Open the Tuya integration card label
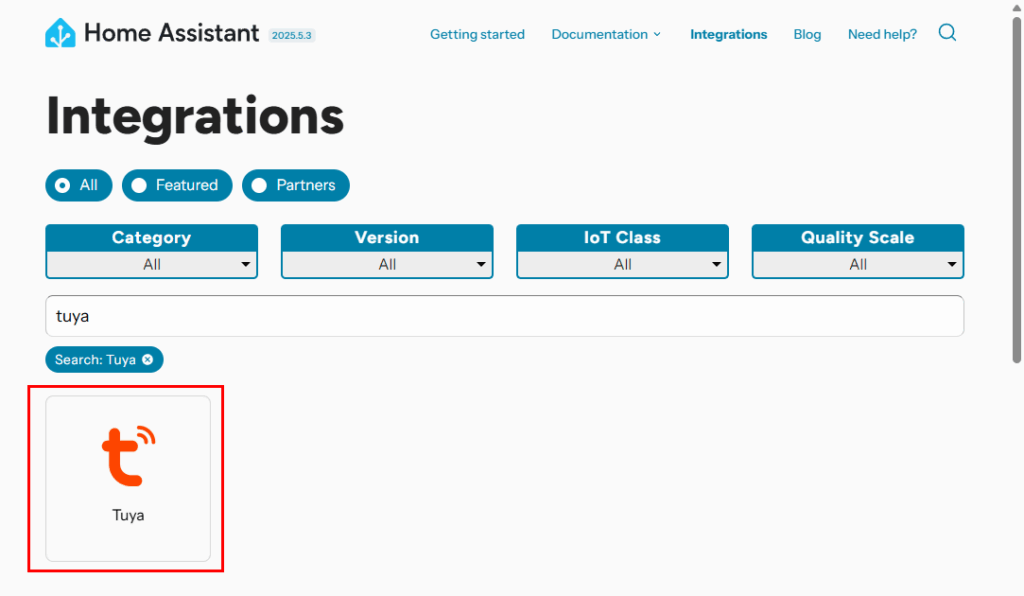 click(x=128, y=516)
